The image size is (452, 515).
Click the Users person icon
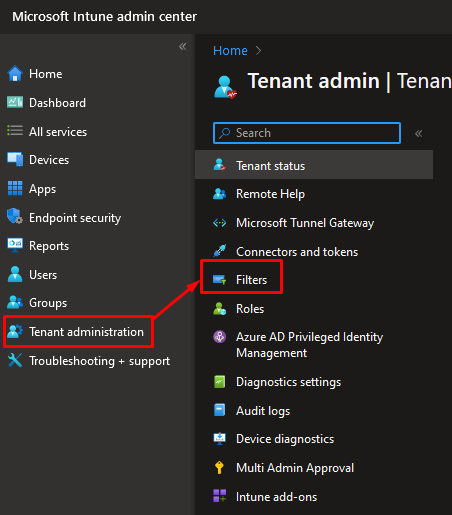[15, 274]
